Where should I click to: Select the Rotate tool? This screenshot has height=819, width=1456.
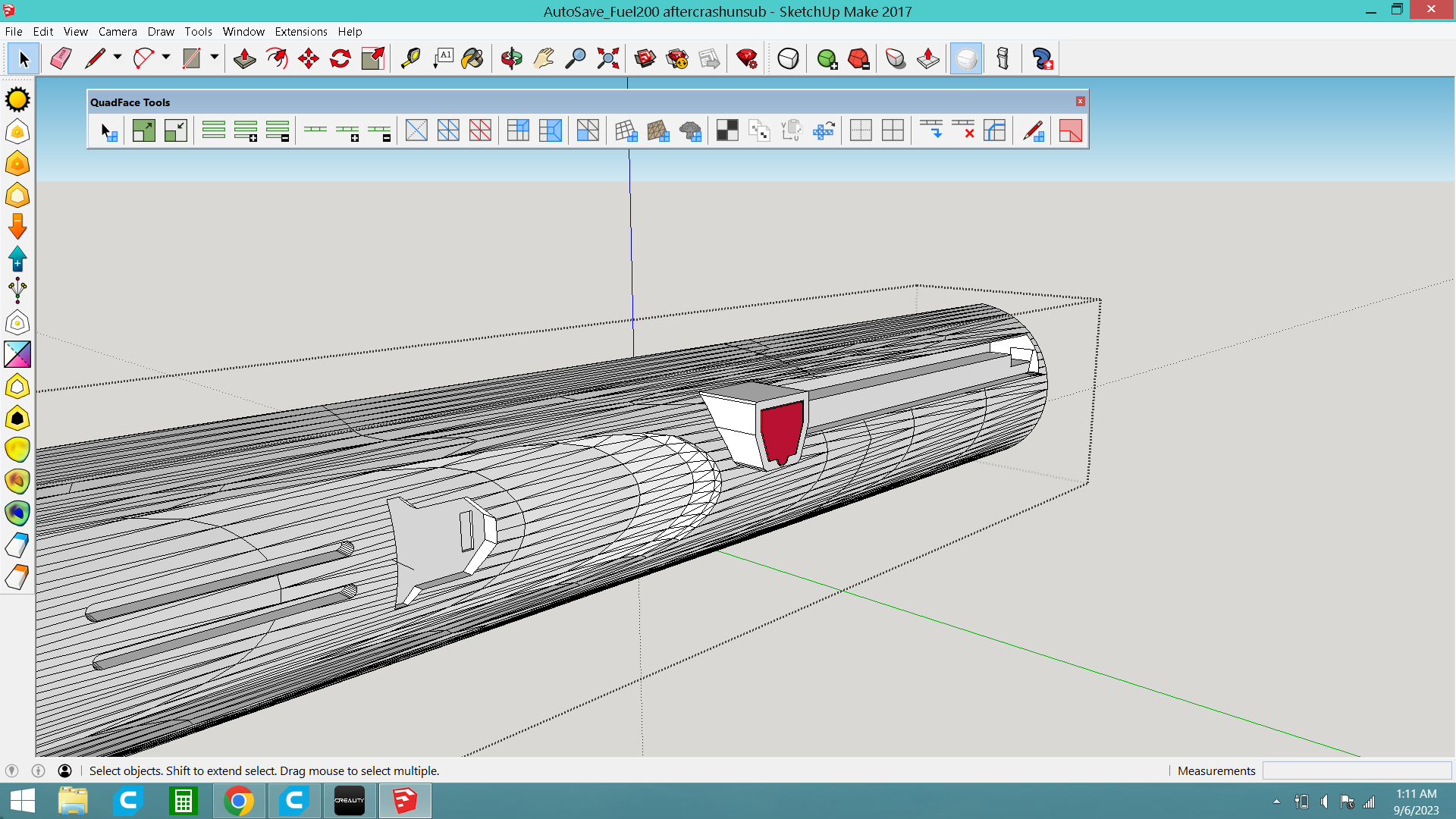pyautogui.click(x=340, y=58)
